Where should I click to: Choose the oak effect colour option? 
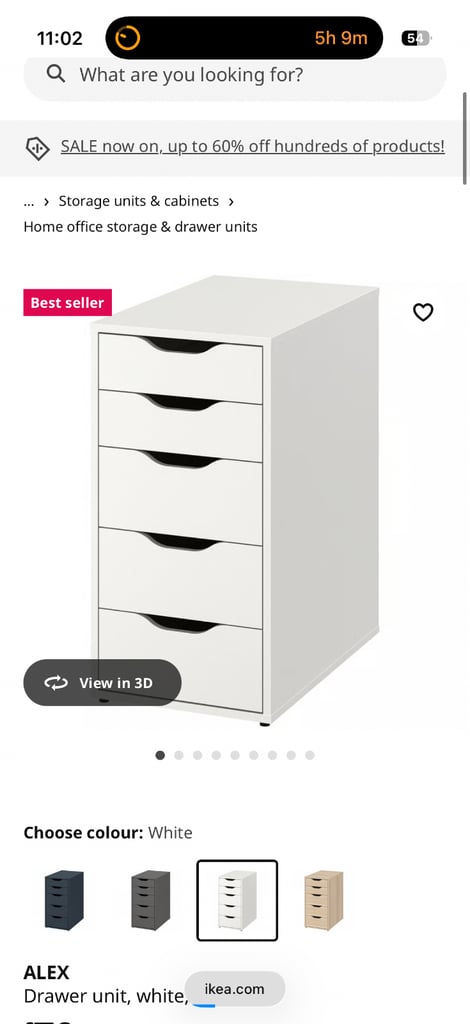[323, 900]
